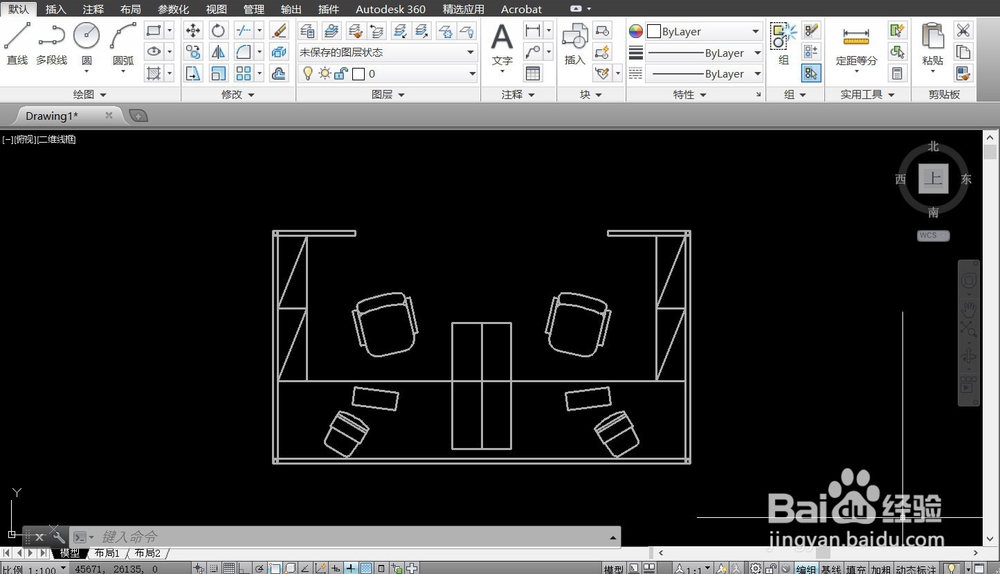The width and height of the screenshot is (1000, 574).
Task: Click the Explode tool icon
Action: point(279,52)
